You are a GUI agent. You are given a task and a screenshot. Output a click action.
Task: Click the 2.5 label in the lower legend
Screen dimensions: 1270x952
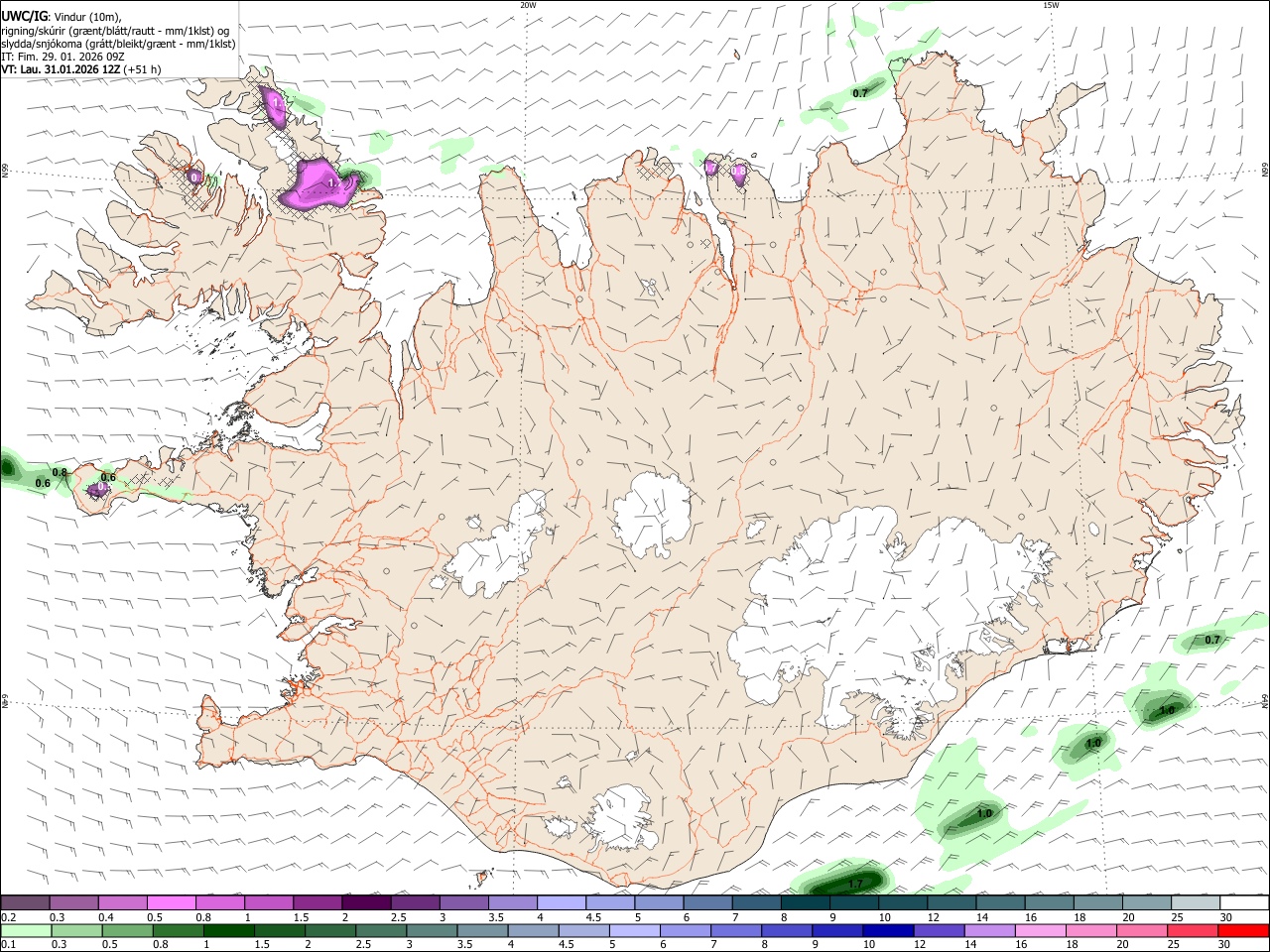[363, 945]
